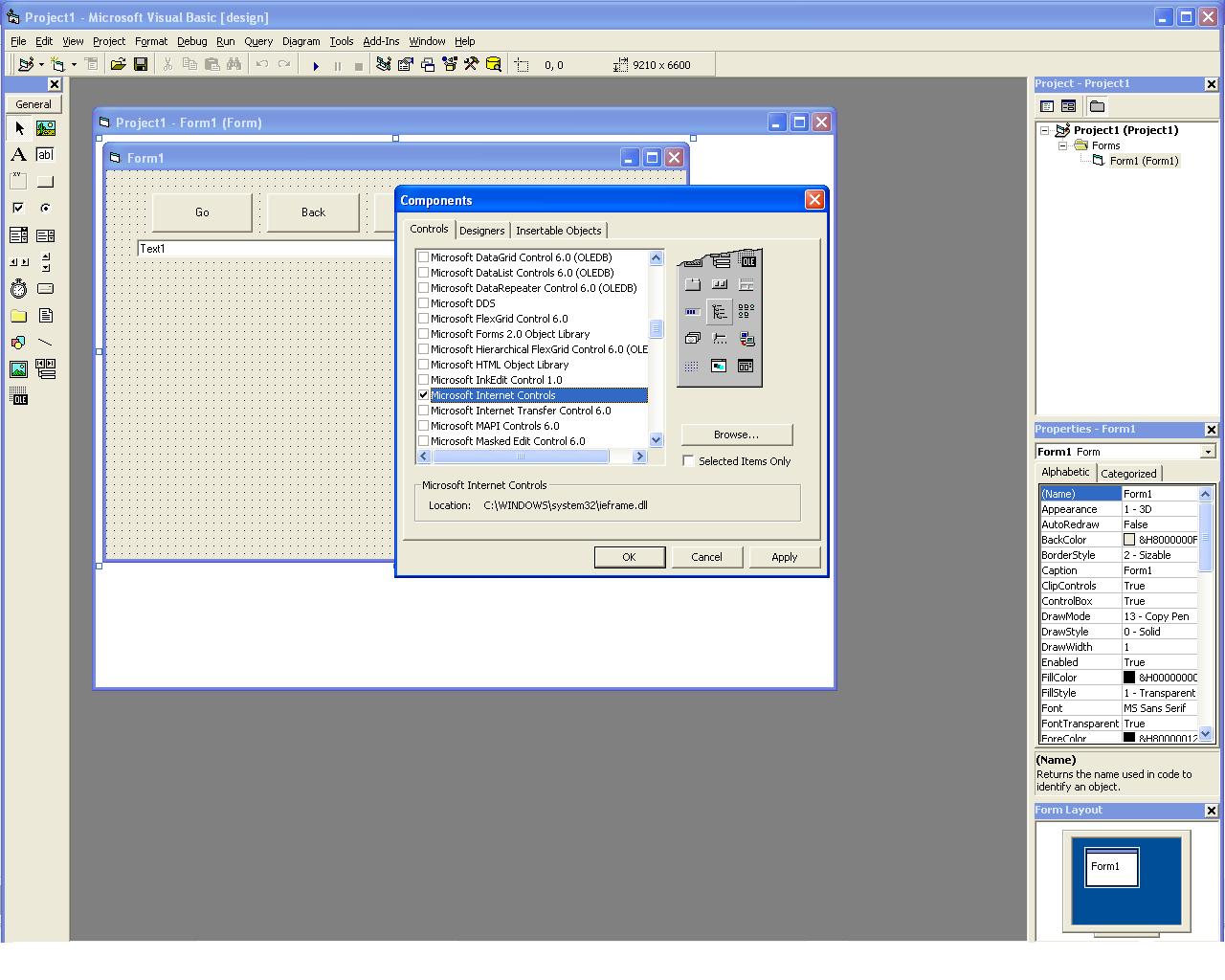Open the Menu Editor toolbar icon

[x=91, y=65]
